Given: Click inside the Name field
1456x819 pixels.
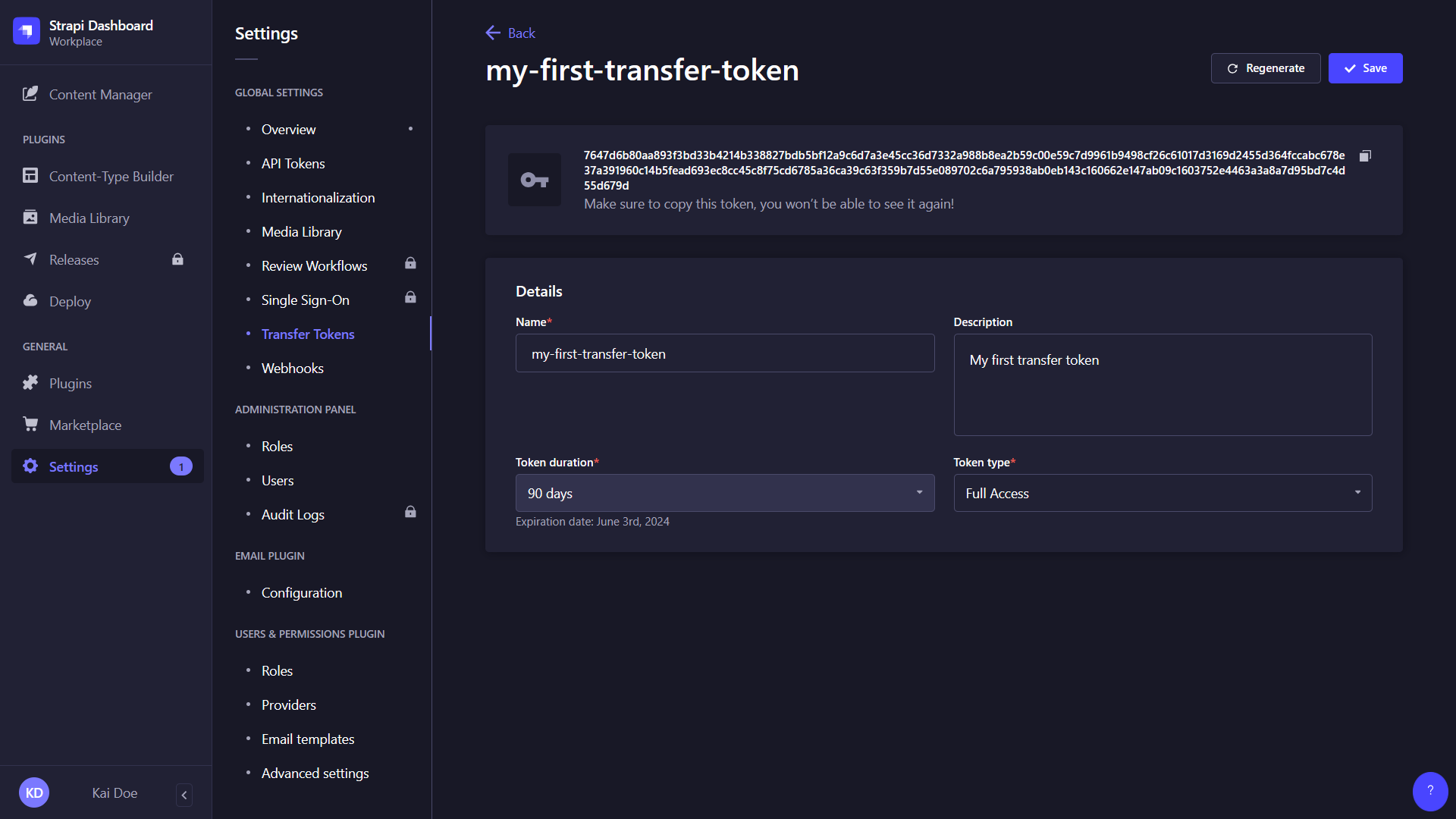Looking at the screenshot, I should pyautogui.click(x=724, y=353).
